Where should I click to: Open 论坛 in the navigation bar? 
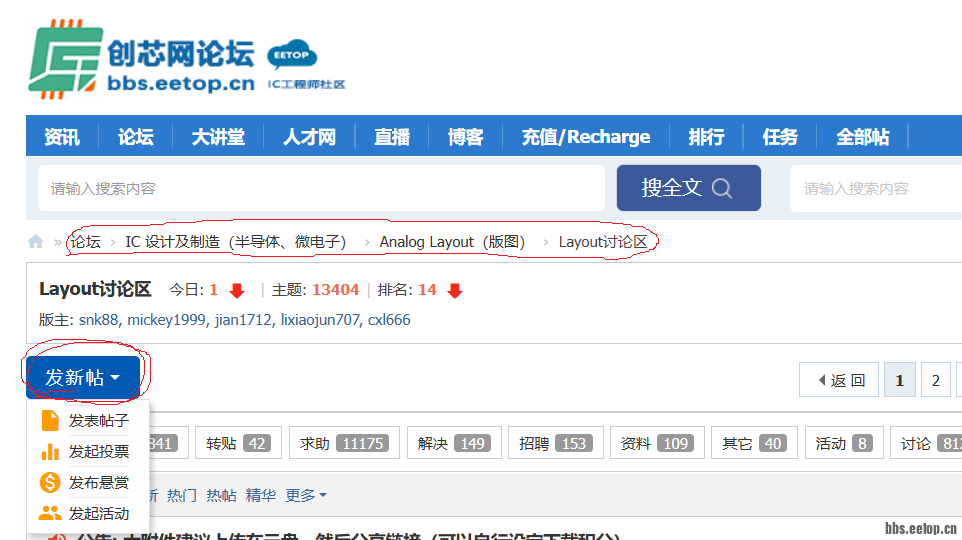(x=135, y=137)
